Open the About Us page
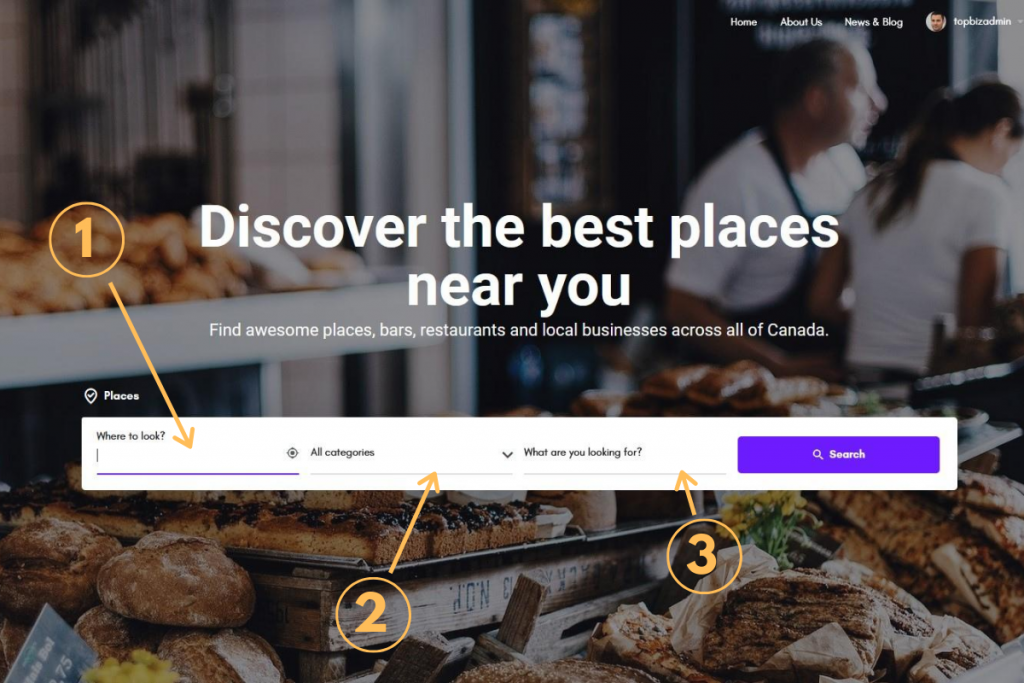This screenshot has width=1024, height=683. 801,22
